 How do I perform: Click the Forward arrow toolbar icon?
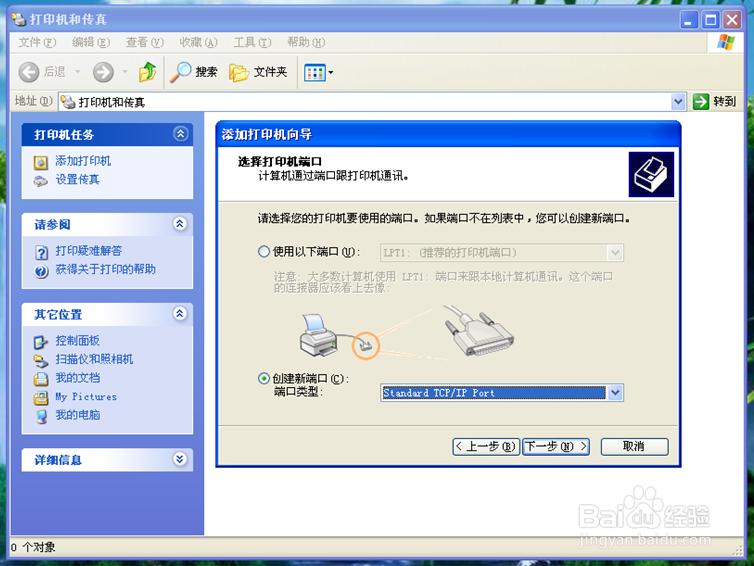pos(103,72)
